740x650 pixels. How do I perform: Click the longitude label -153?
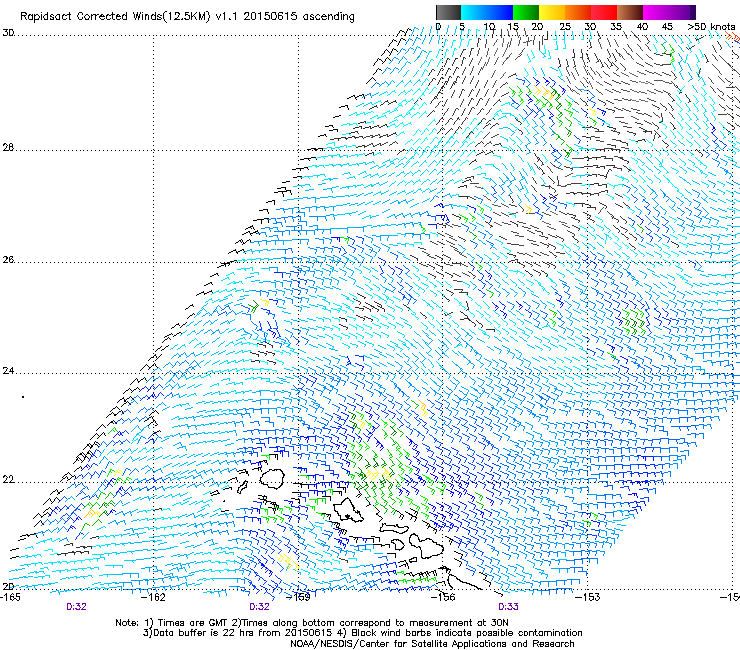point(588,597)
